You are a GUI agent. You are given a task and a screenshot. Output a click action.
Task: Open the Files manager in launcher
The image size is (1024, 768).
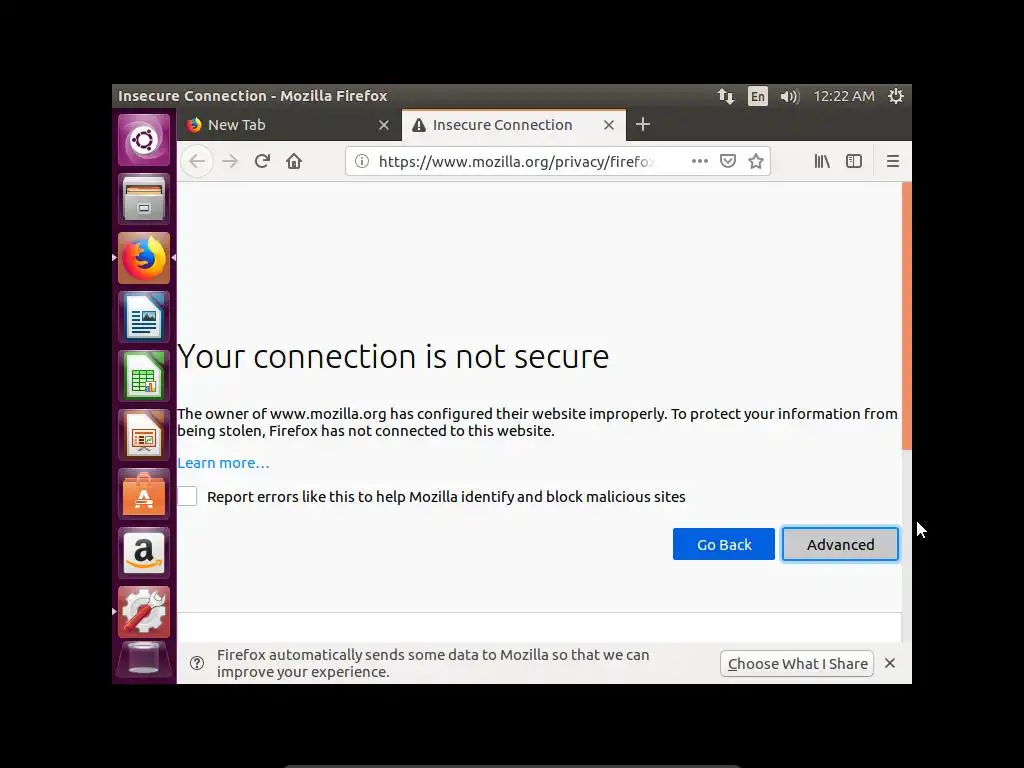point(144,199)
